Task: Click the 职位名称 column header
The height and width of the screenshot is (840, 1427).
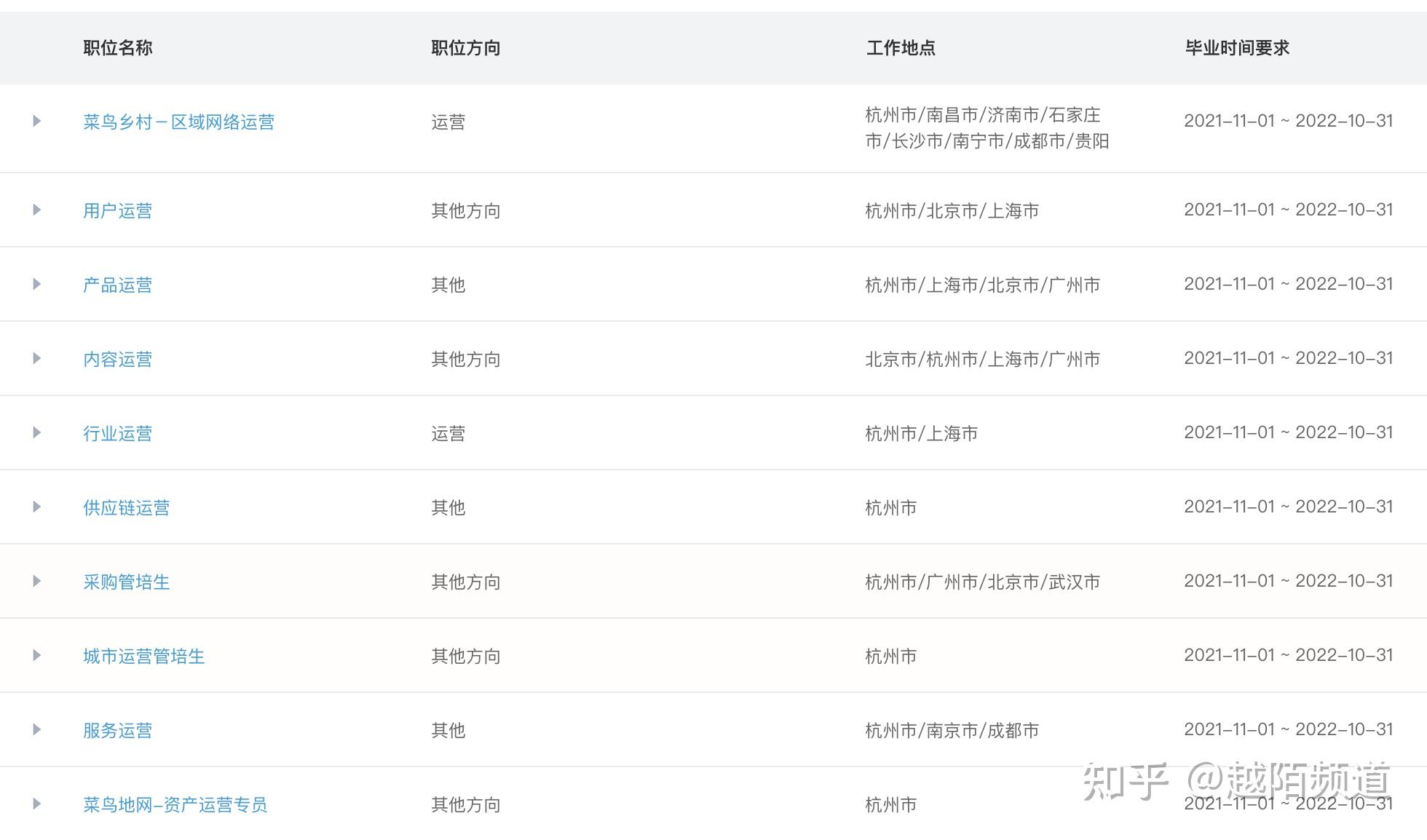Action: (x=117, y=48)
